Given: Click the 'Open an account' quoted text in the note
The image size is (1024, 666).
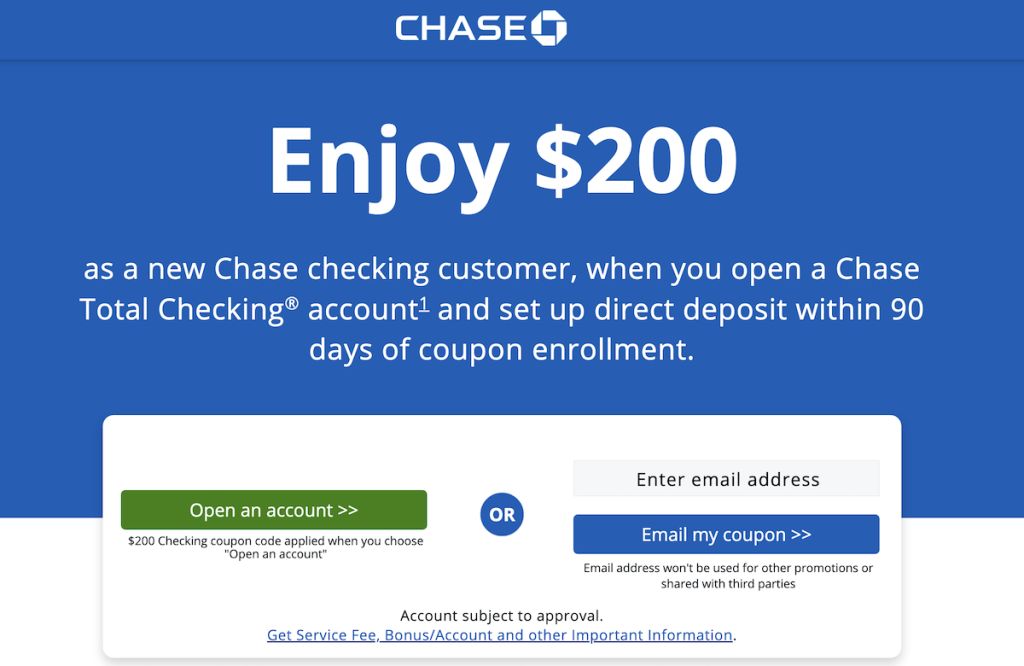Looking at the screenshot, I should pos(276,554).
